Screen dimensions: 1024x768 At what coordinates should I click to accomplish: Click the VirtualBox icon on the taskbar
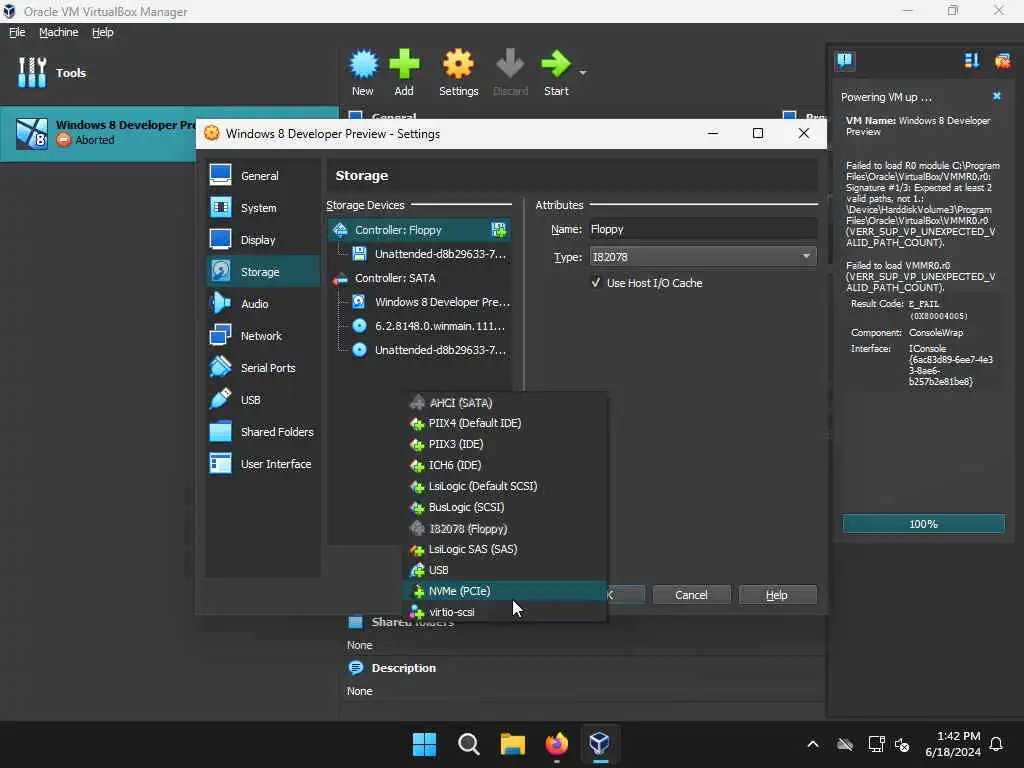pos(600,744)
